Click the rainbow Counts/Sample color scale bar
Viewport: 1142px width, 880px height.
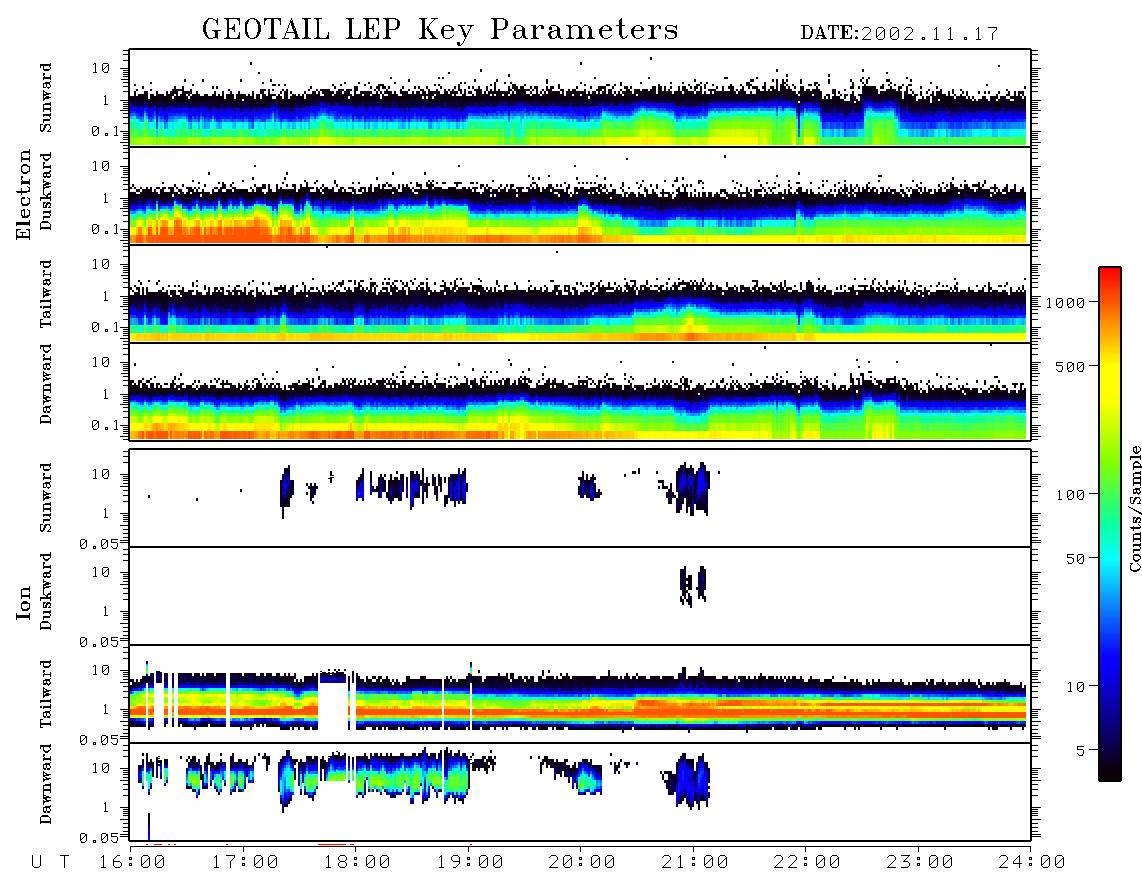click(1110, 524)
